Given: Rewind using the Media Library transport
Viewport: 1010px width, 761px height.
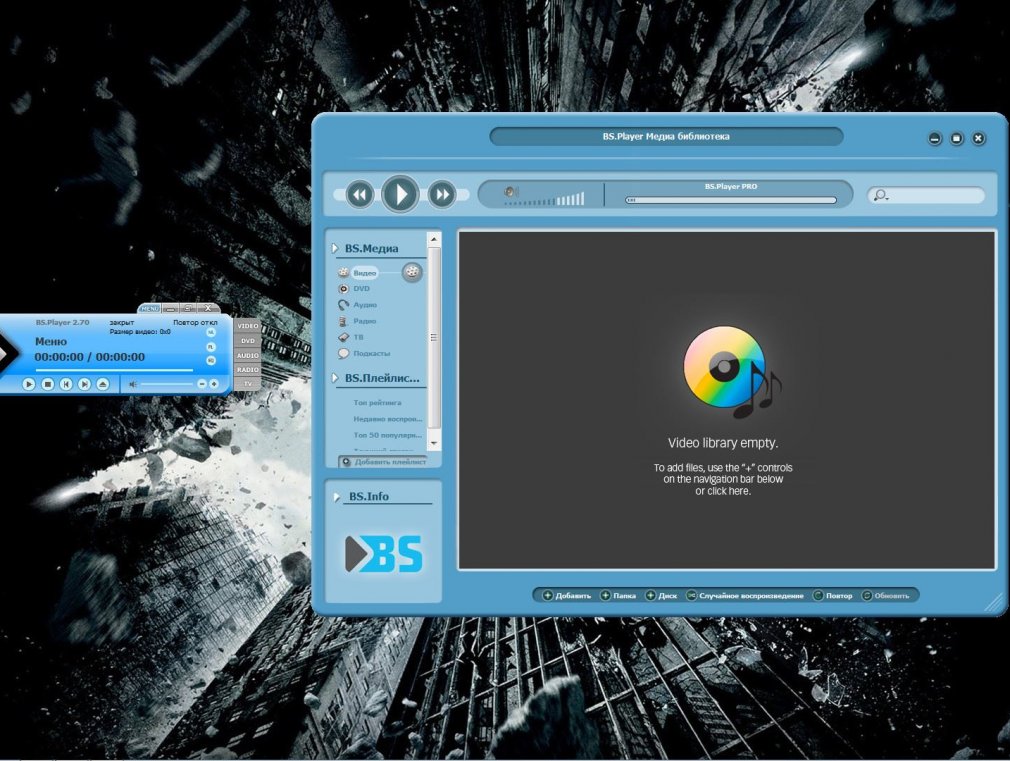Looking at the screenshot, I should coord(360,195).
